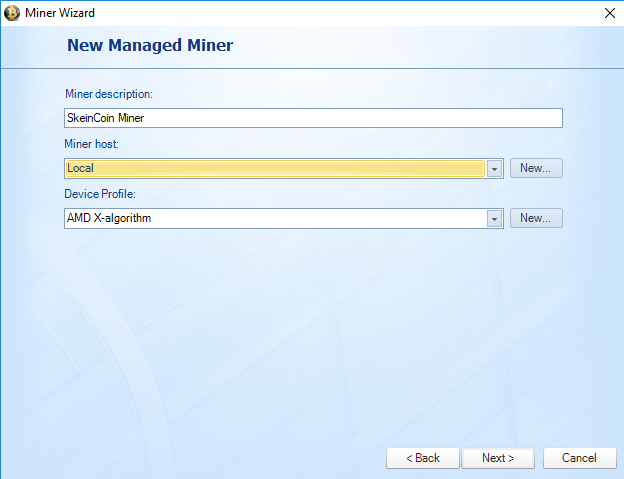This screenshot has height=479, width=624.
Task: Open the Miner host dropdown arrow
Action: pyautogui.click(x=494, y=169)
